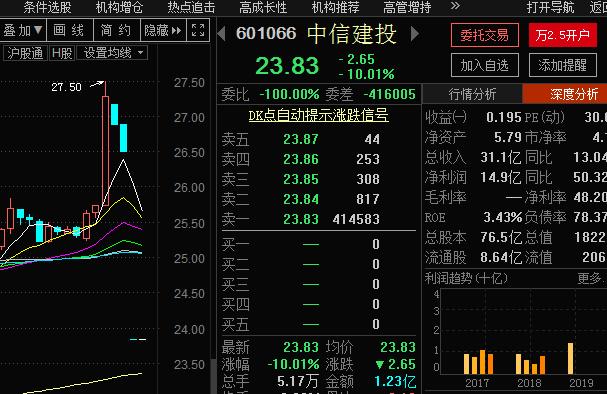
Task: Click the 卖三 price 23.85
Action: pyautogui.click(x=301, y=179)
